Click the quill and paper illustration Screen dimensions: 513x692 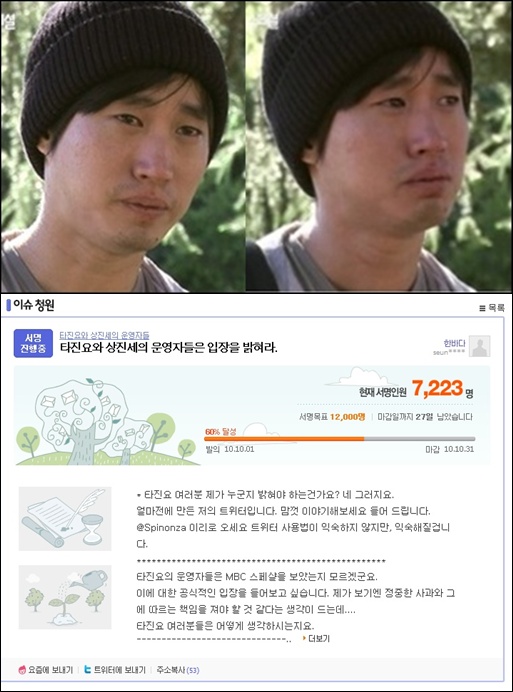65,519
